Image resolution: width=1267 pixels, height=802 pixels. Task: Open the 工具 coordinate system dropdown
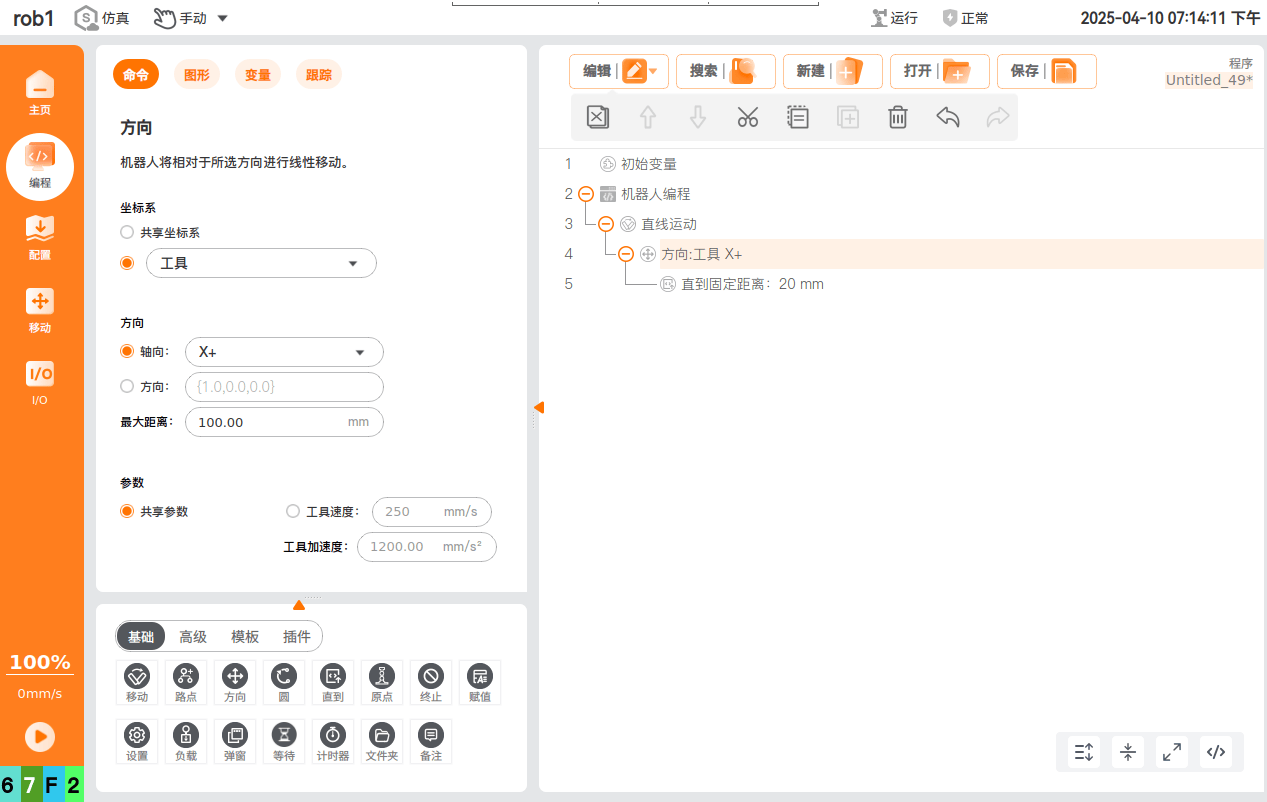pyautogui.click(x=261, y=263)
